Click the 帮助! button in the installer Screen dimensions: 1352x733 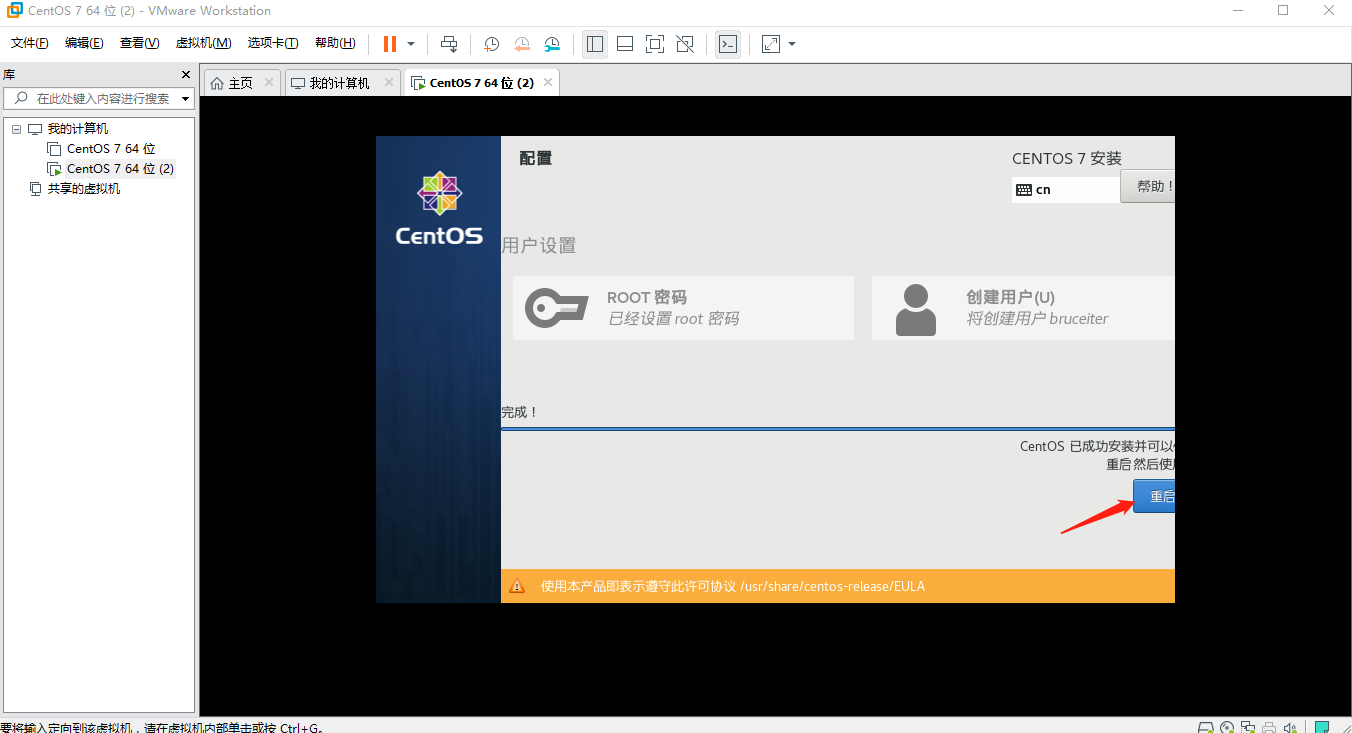click(1148, 186)
